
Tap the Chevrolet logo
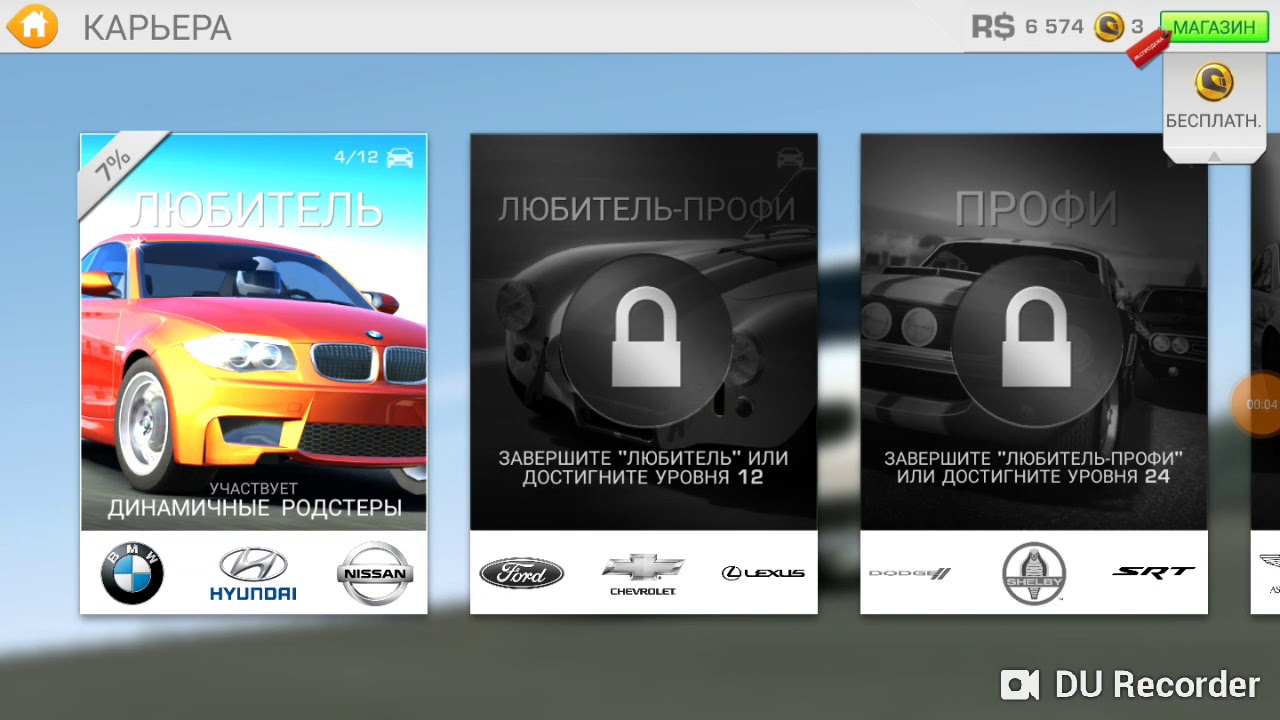(x=643, y=575)
